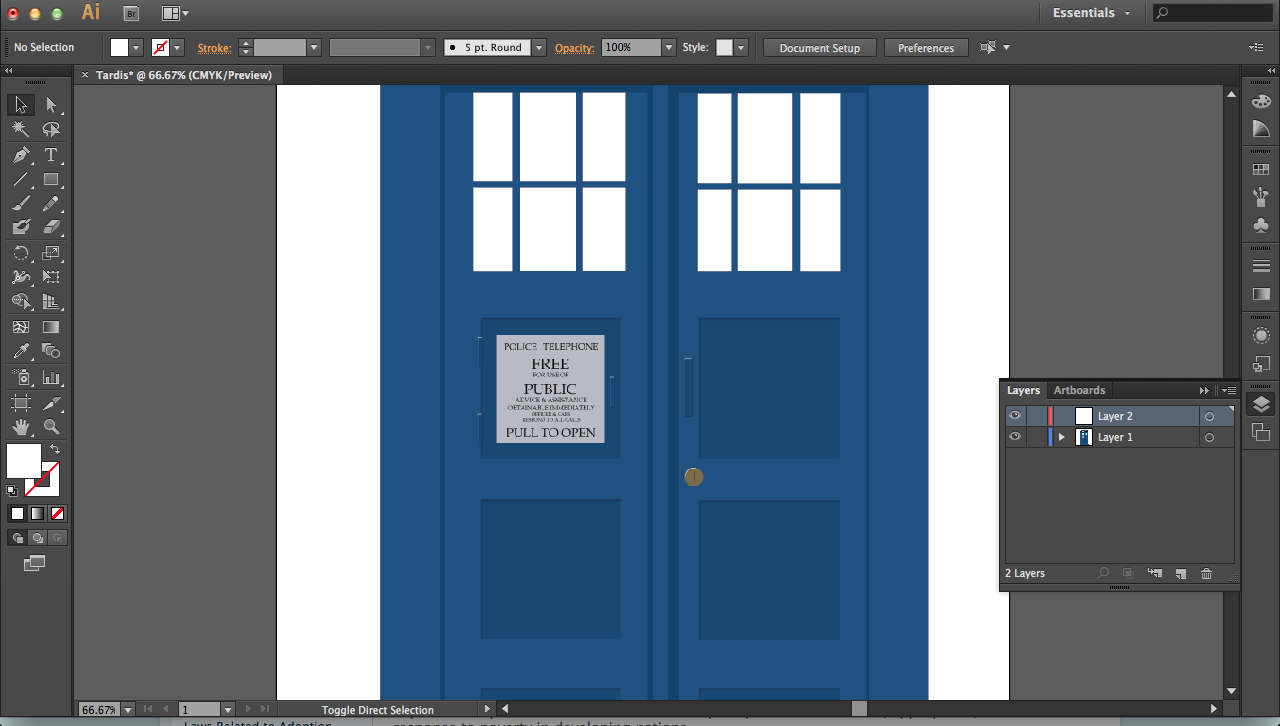Select the Direct Selection tool (white arrow)

(51, 105)
